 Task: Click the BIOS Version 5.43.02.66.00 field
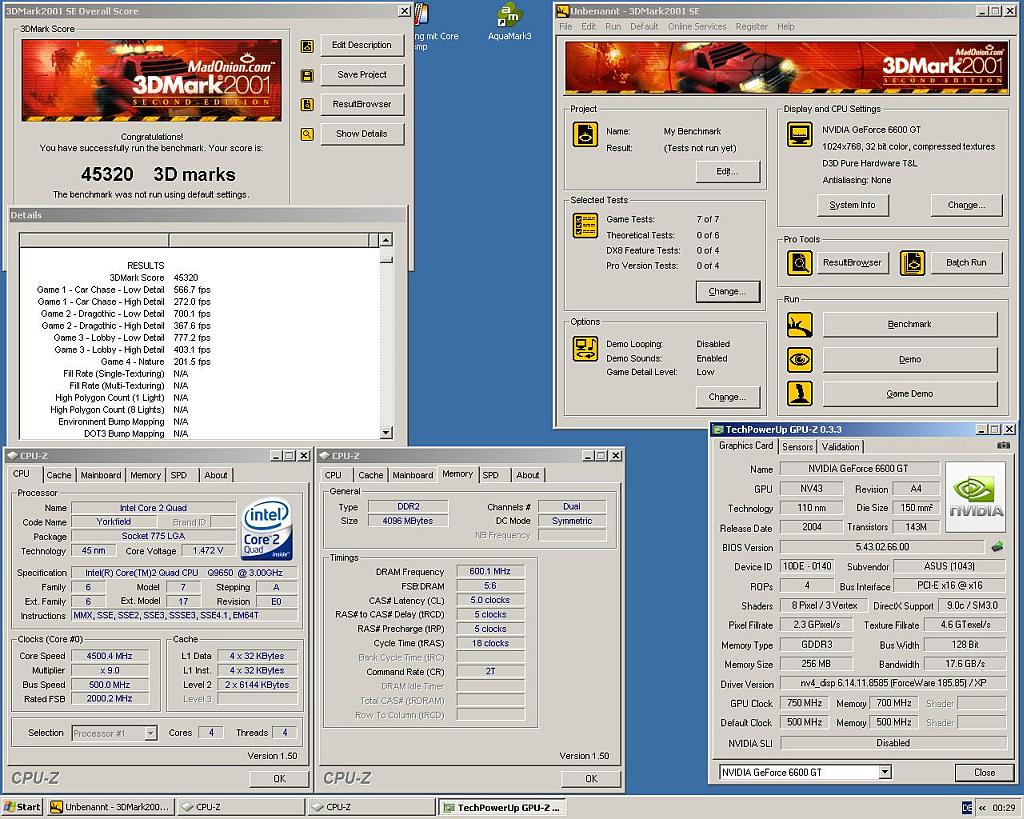click(x=882, y=547)
